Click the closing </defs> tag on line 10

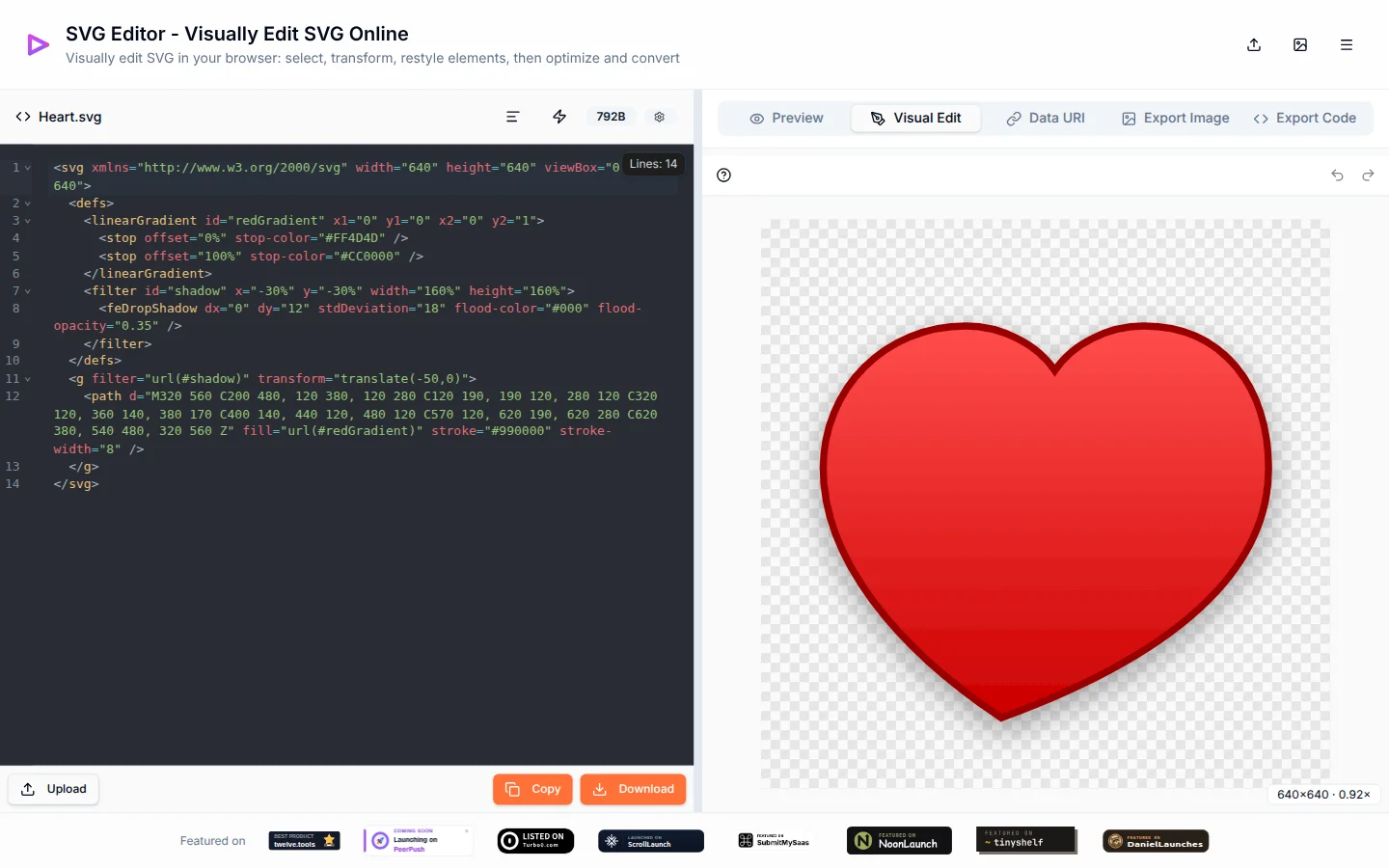coord(95,361)
